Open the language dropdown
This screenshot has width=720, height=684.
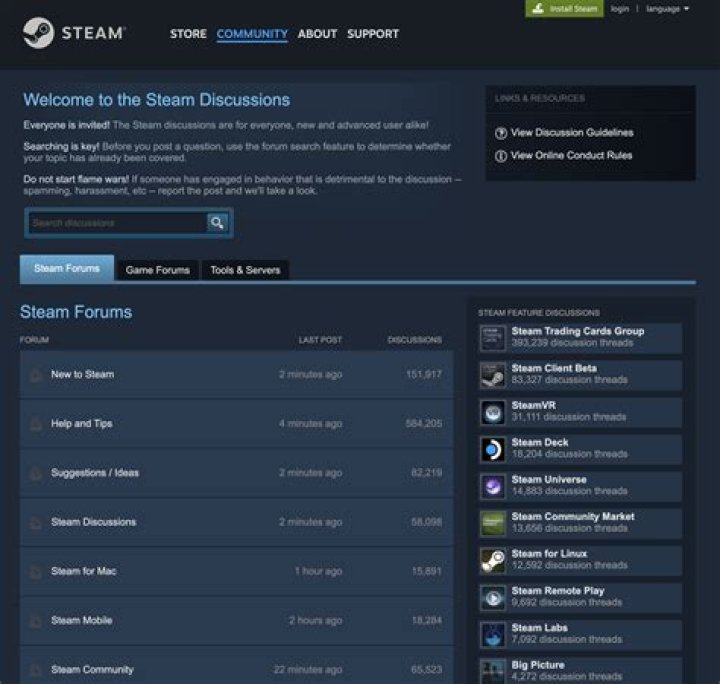[x=667, y=9]
